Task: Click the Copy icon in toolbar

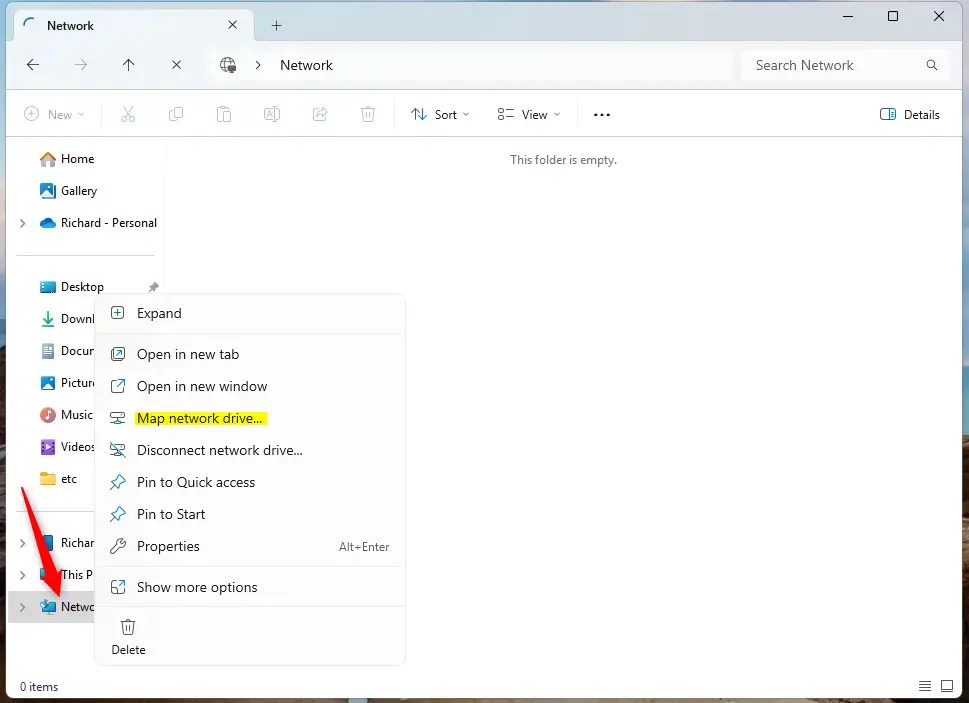Action: tap(176, 114)
